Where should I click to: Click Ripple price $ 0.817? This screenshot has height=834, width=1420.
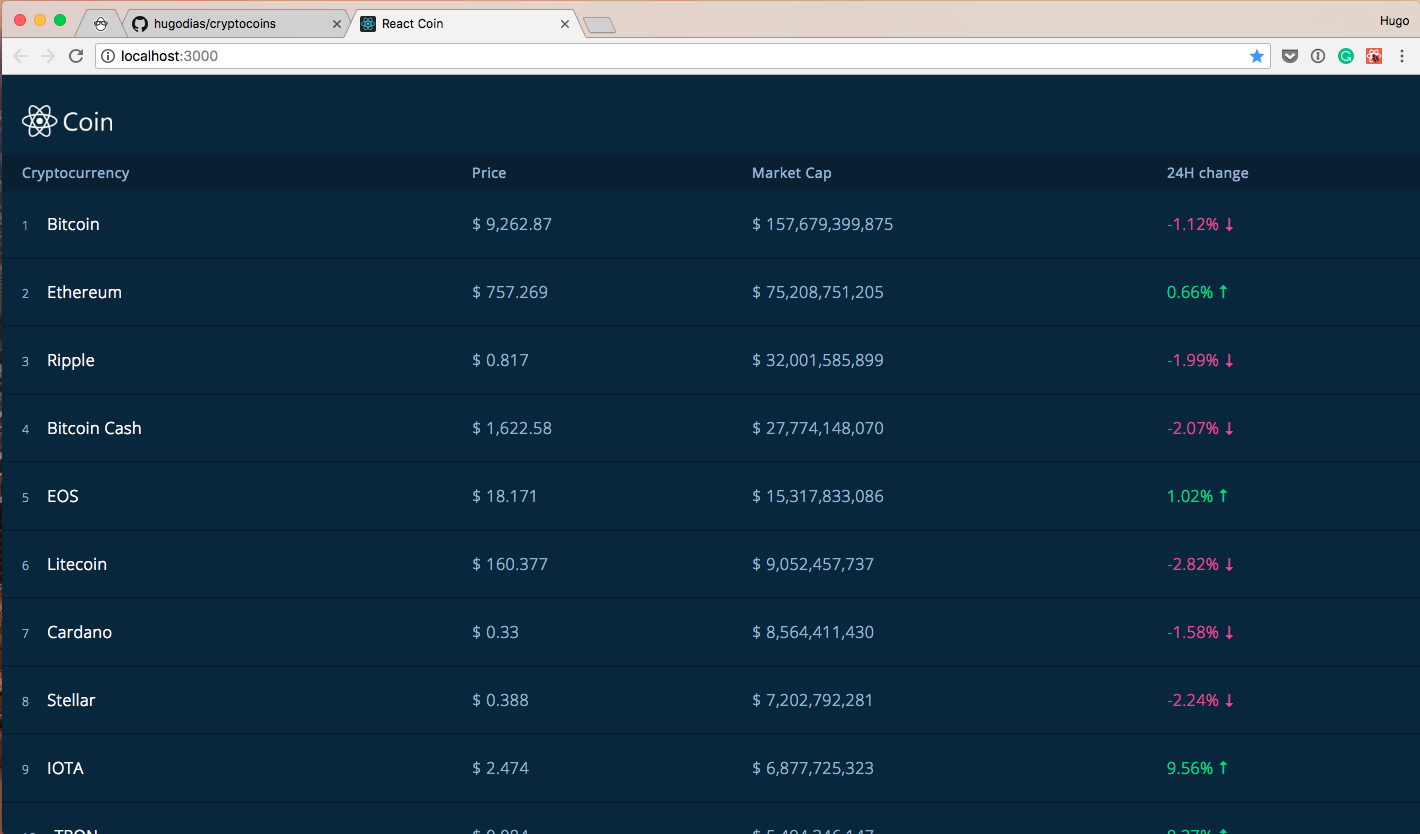tap(500, 360)
